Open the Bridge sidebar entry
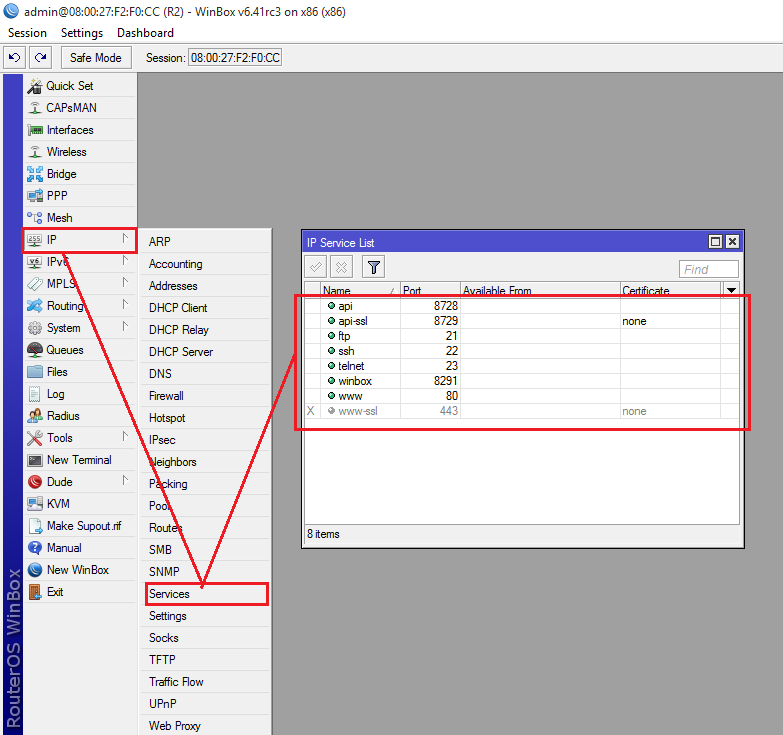This screenshot has width=783, height=735. pos(80,174)
